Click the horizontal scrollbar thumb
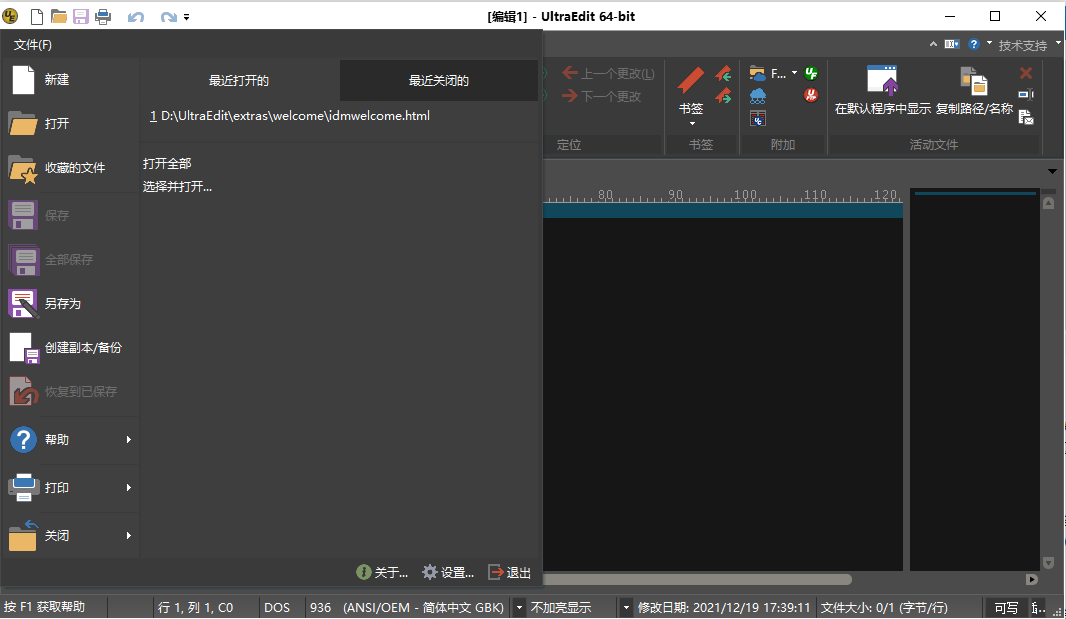This screenshot has width=1066, height=619. click(698, 580)
